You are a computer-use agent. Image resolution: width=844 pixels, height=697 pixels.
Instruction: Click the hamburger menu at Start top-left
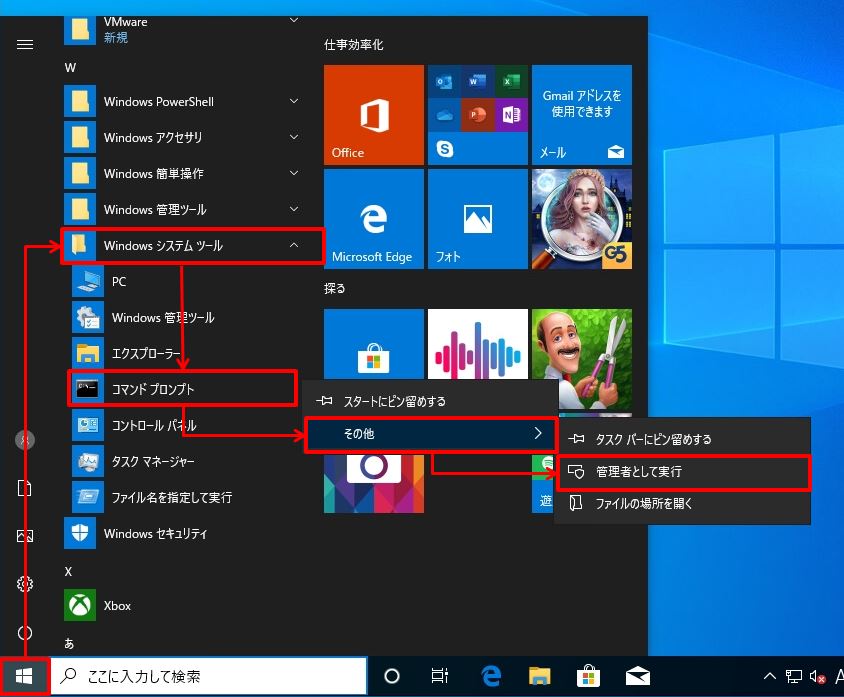click(25, 44)
